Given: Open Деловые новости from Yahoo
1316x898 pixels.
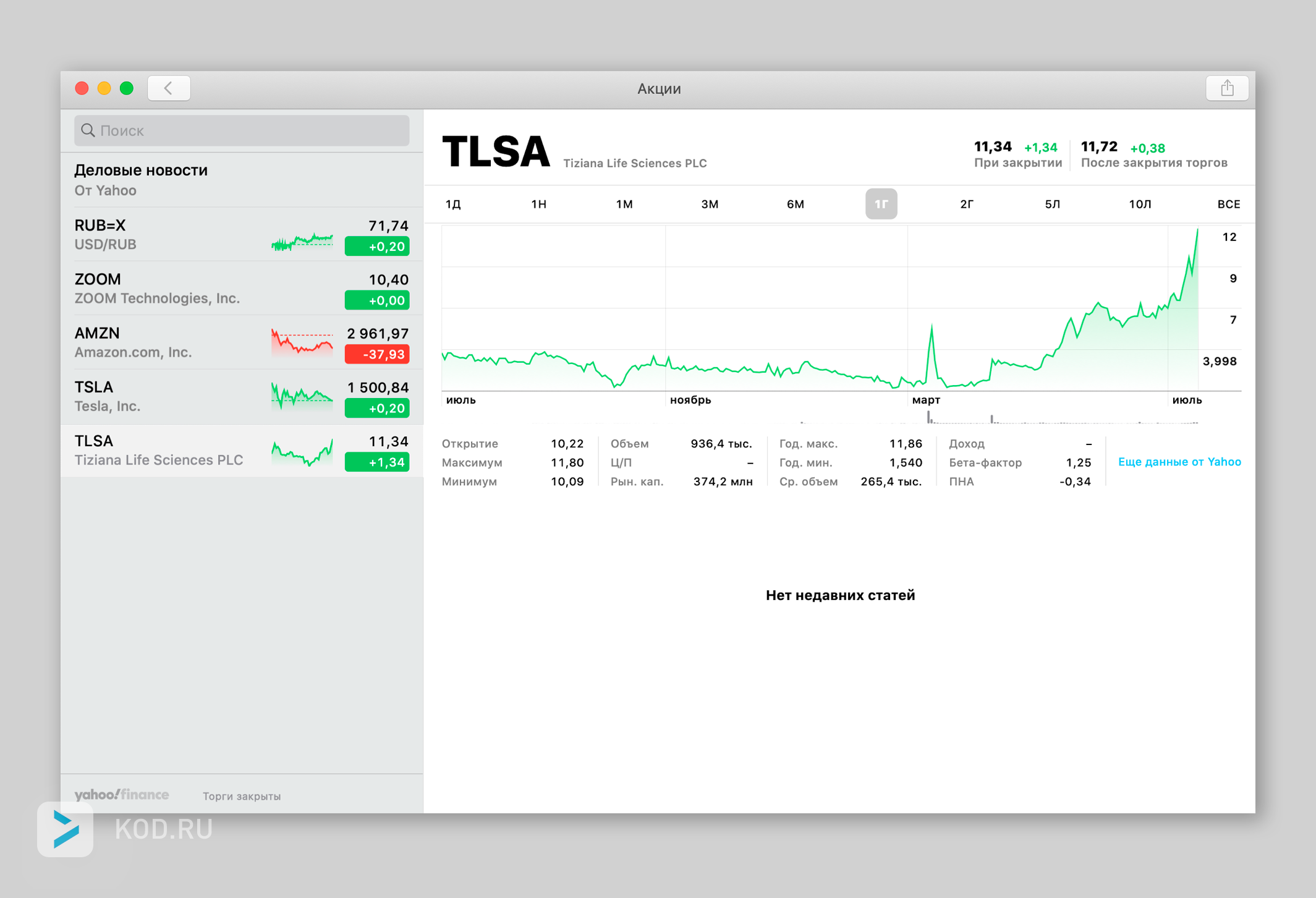Looking at the screenshot, I should click(242, 180).
